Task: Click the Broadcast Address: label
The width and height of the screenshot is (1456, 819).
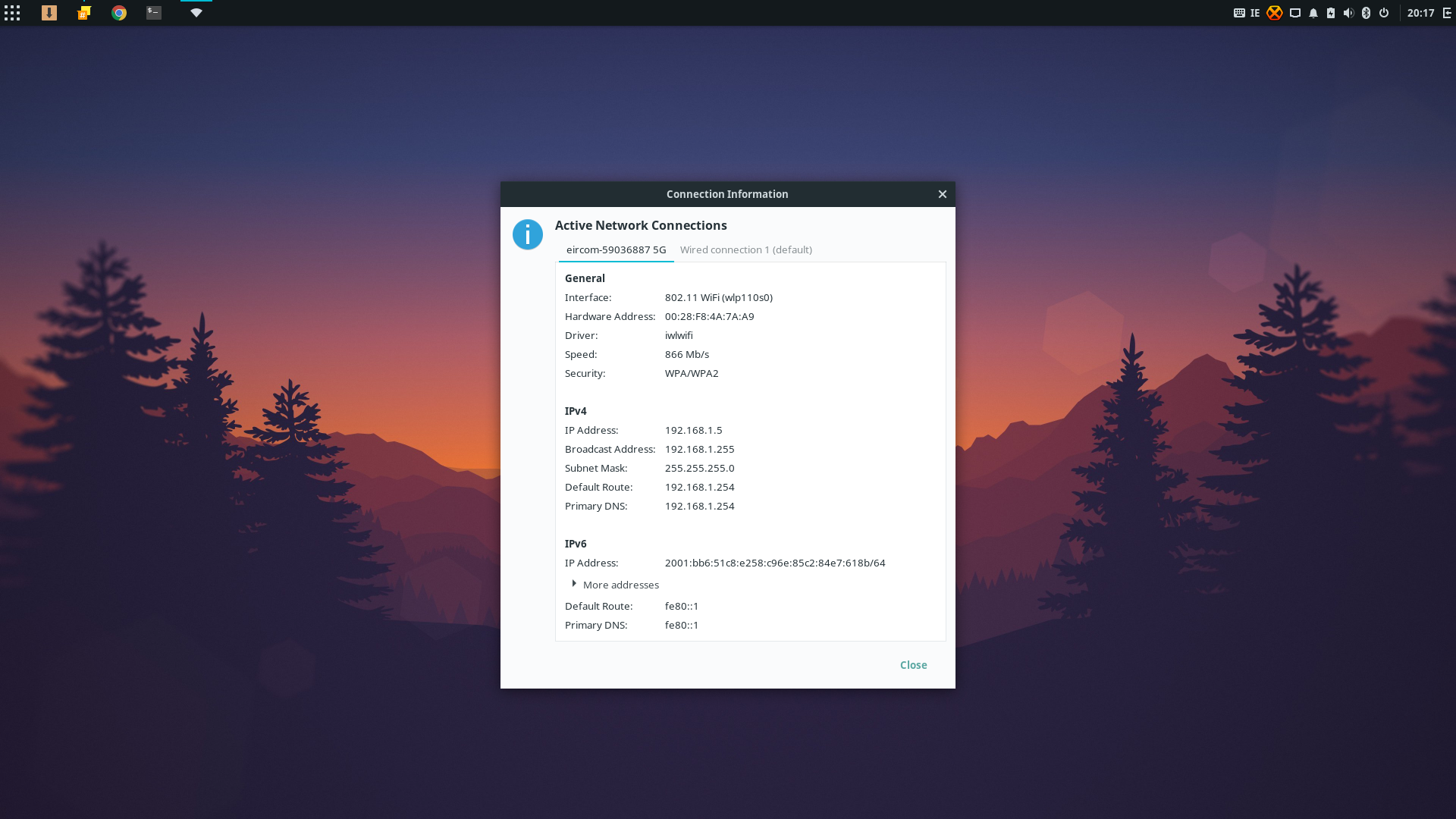Action: 610,449
